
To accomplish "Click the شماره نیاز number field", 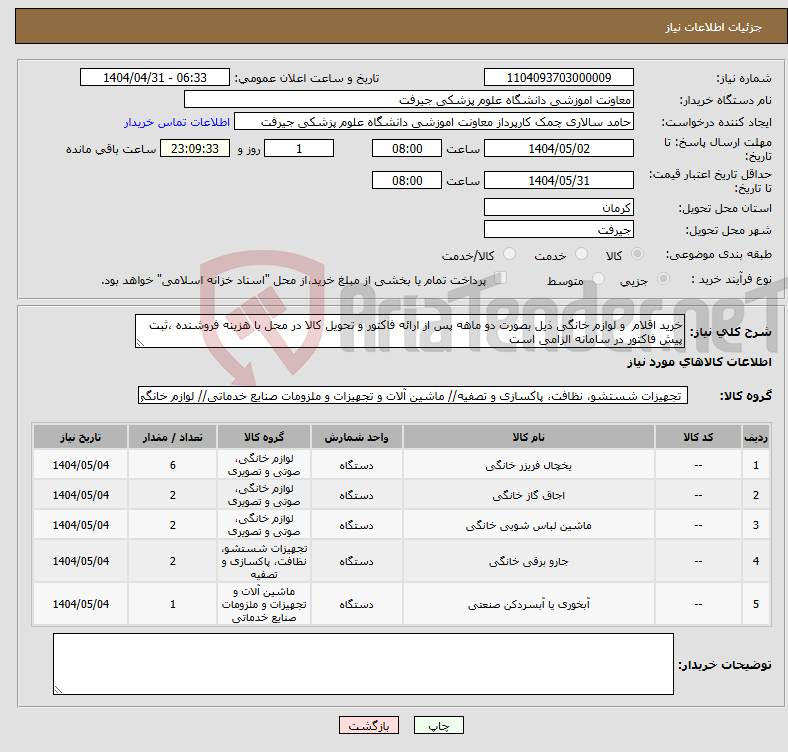I will coord(558,78).
